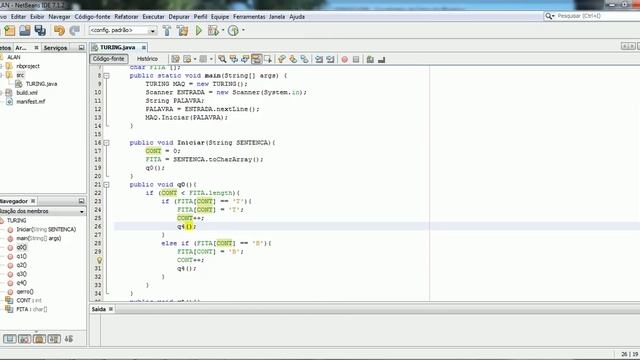Click the Open Project toolbar icon
The width and height of the screenshot is (640, 360).
pyautogui.click(x=24, y=31)
